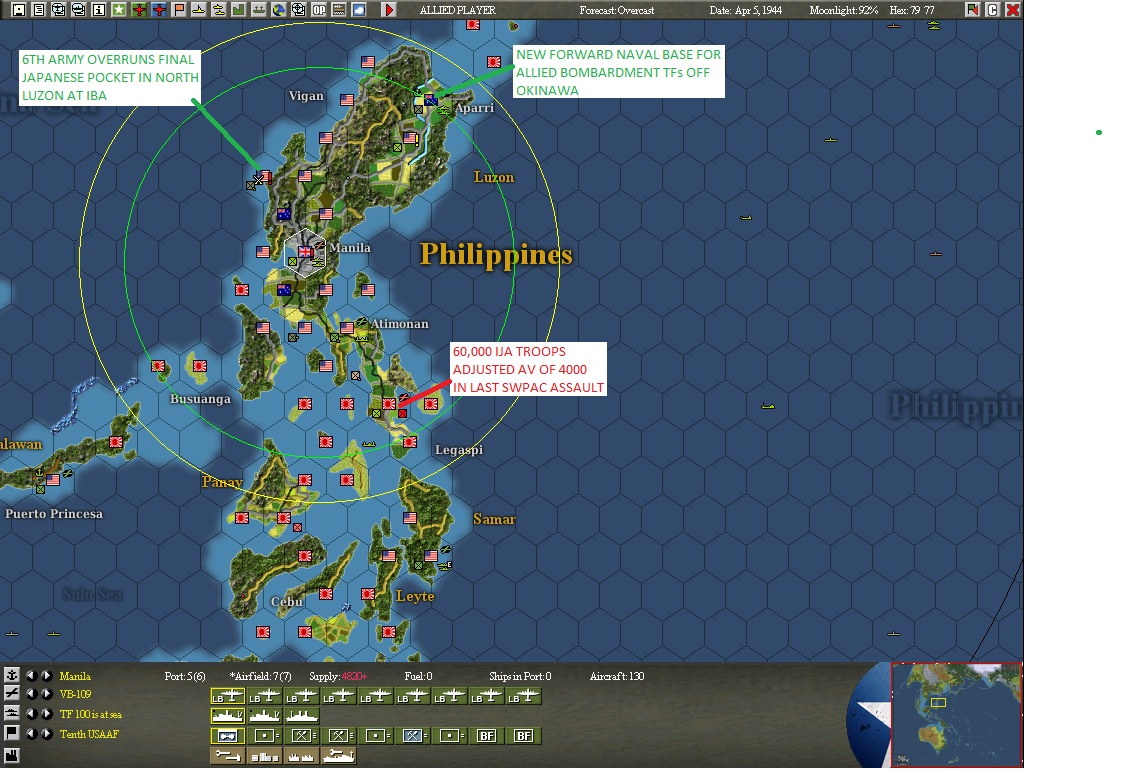Open the OP operations report icon
The image size is (1137, 774).
point(318,10)
